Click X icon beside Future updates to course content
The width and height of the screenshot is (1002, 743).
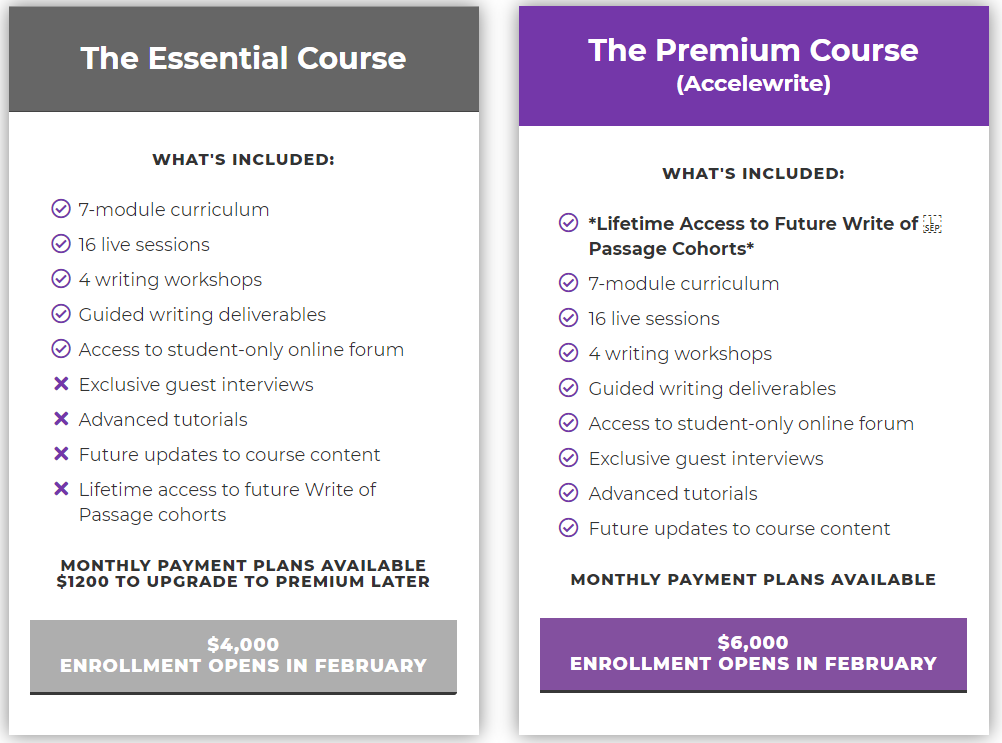pos(61,454)
